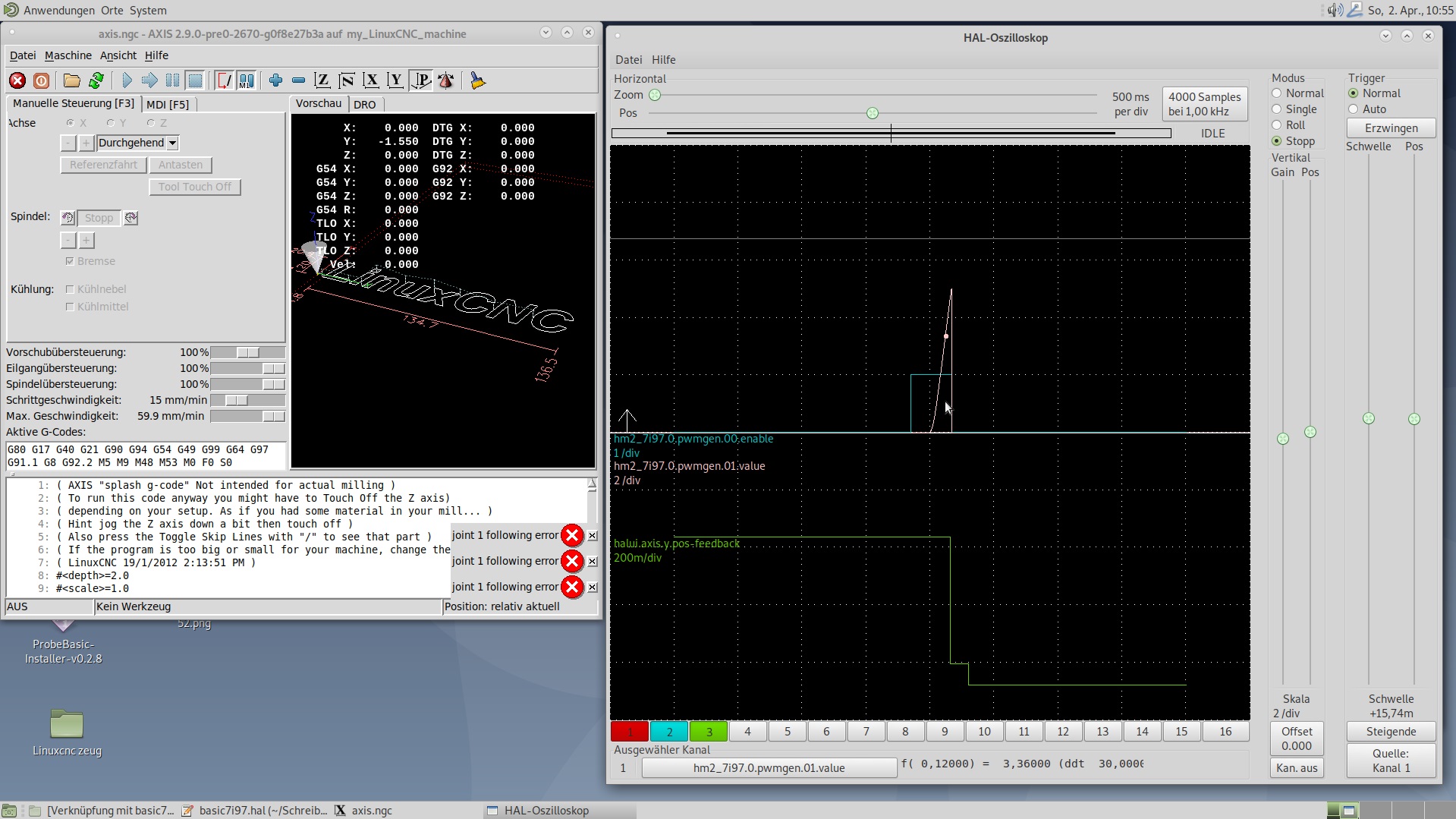1456x819 pixels.
Task: Adjust vertical Gain slider handle
Action: [x=1283, y=439]
